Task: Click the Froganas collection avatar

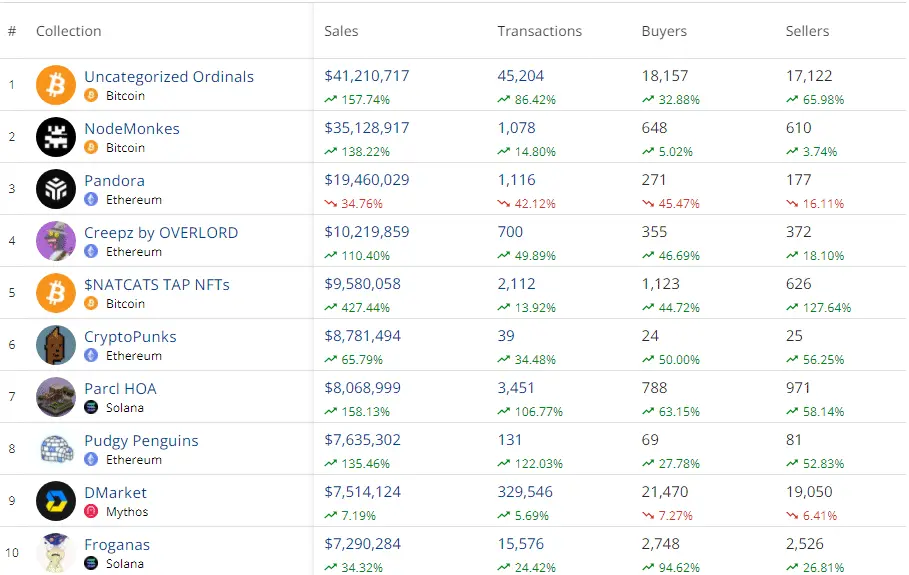Action: (x=56, y=553)
